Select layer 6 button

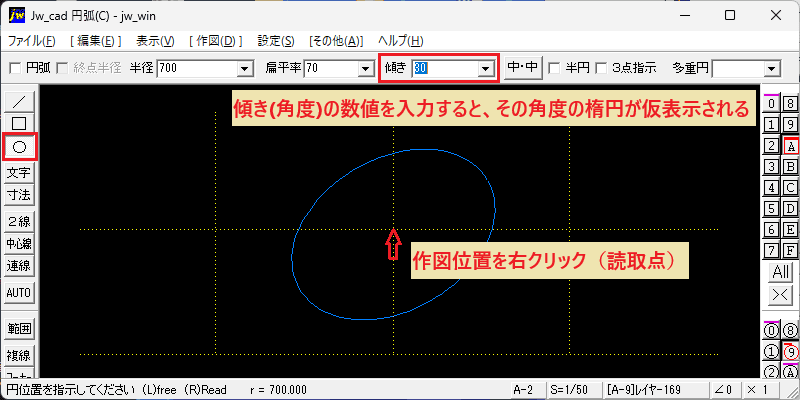[771, 230]
